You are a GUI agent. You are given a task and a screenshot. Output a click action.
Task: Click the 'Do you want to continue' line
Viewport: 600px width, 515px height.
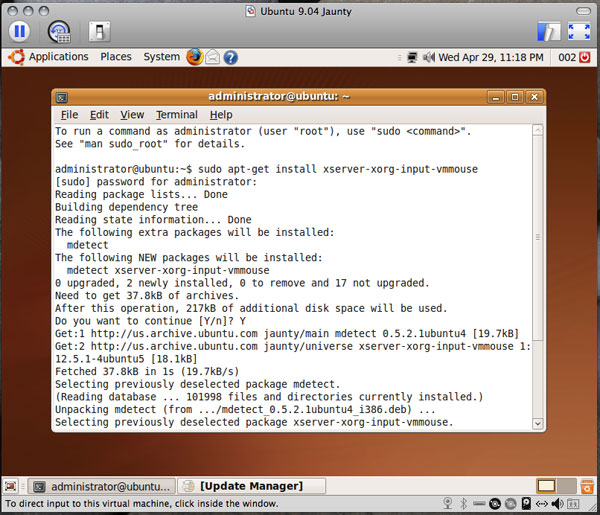[150, 321]
